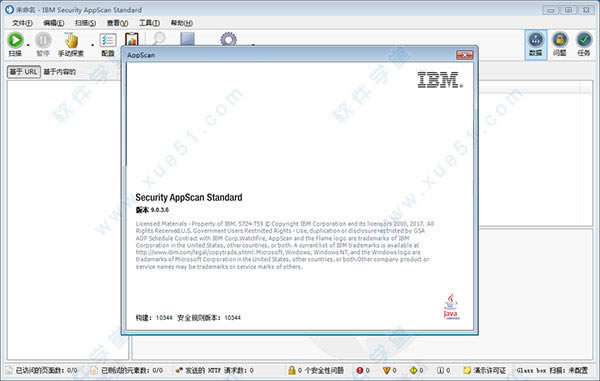Switch to the 数据 data view icon
This screenshot has height=381, width=600.
click(x=536, y=39)
